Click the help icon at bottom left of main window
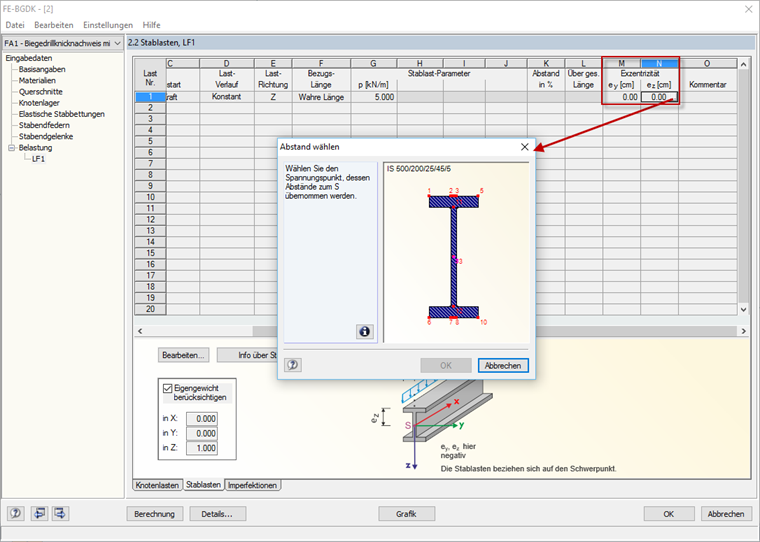 point(16,513)
